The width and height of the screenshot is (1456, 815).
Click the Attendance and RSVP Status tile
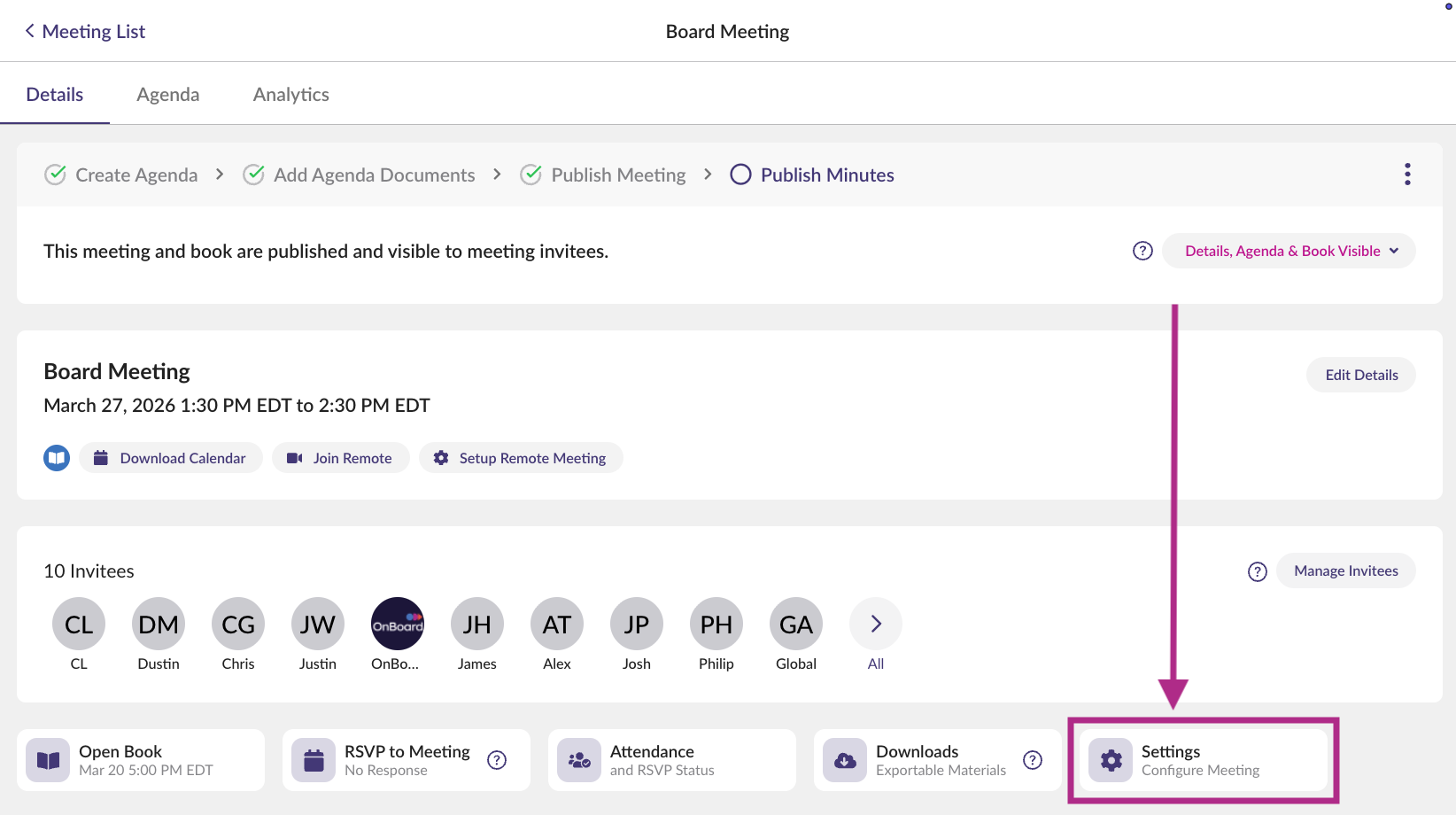[x=671, y=760]
